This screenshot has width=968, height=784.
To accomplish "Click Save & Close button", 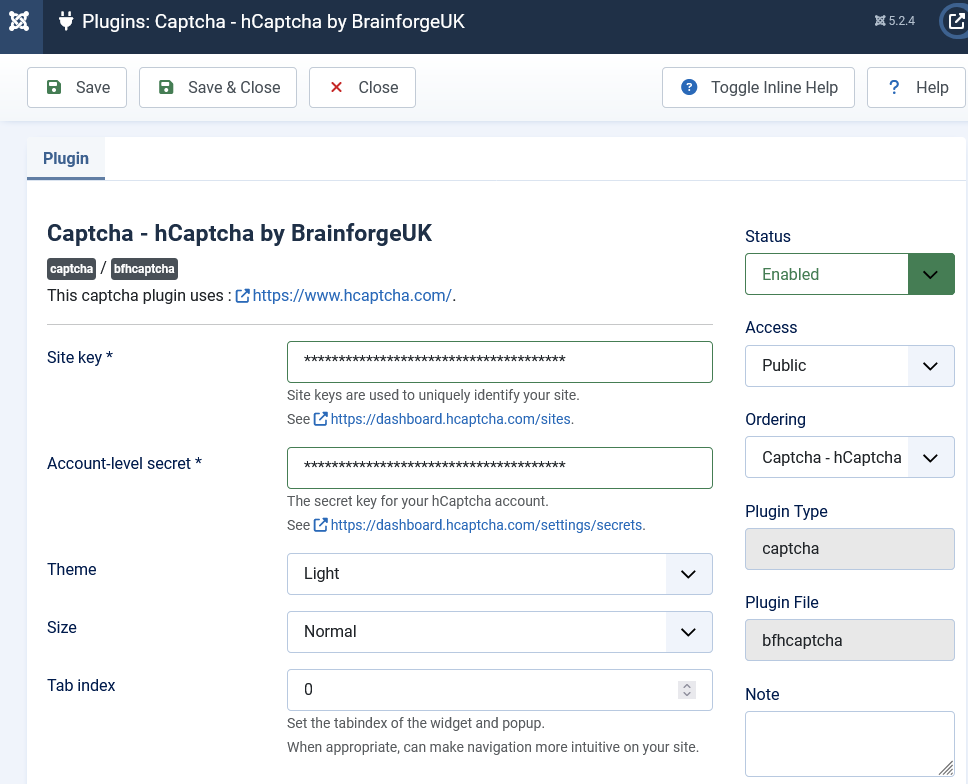I will pos(218,87).
